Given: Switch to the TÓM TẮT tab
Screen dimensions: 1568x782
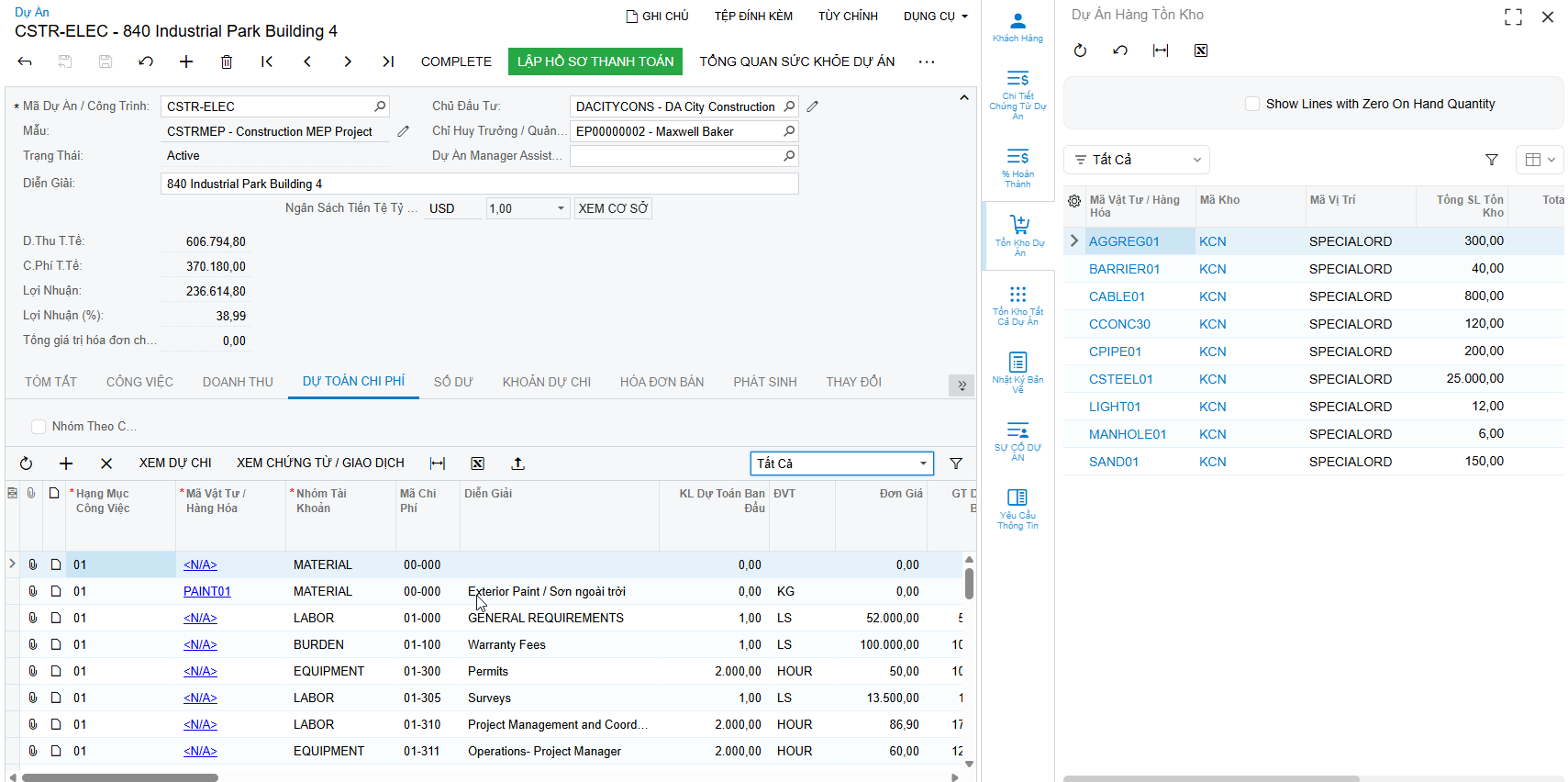Looking at the screenshot, I should click(x=51, y=382).
